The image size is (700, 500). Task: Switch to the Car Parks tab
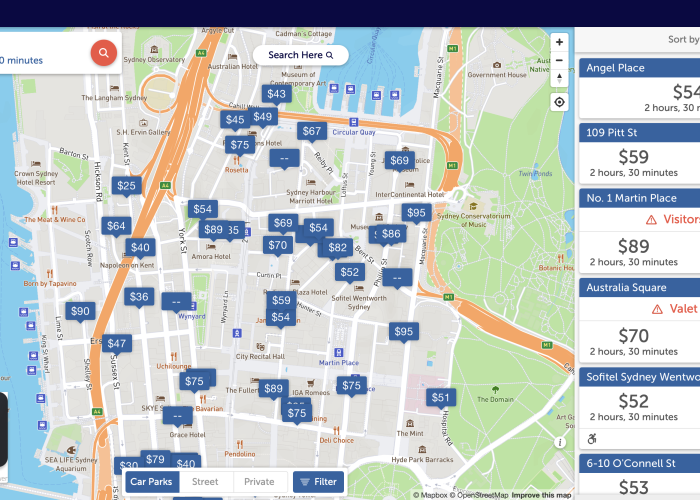[152, 482]
